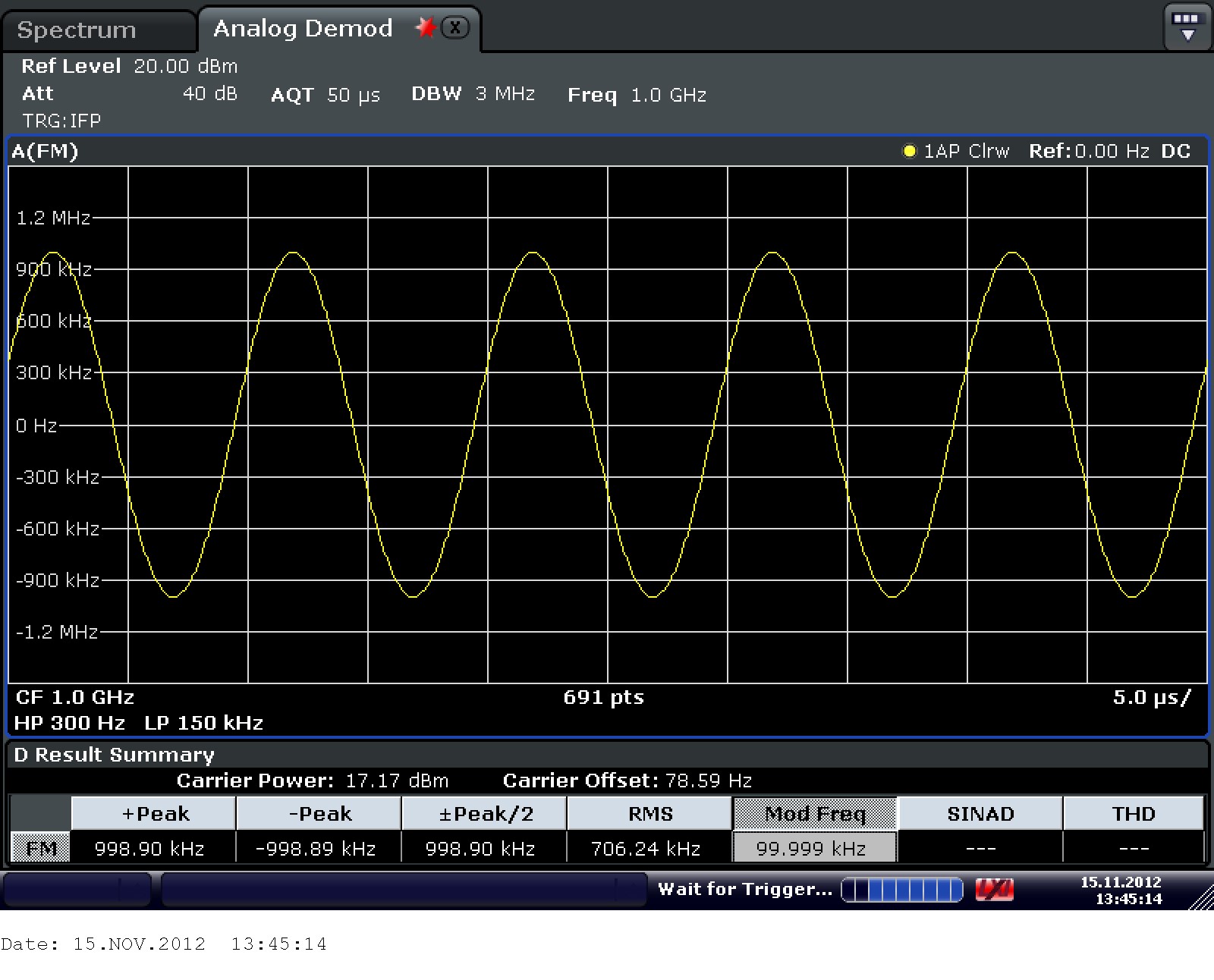The image size is (1214, 980).
Task: Select the A(FM) window title
Action: point(45,151)
